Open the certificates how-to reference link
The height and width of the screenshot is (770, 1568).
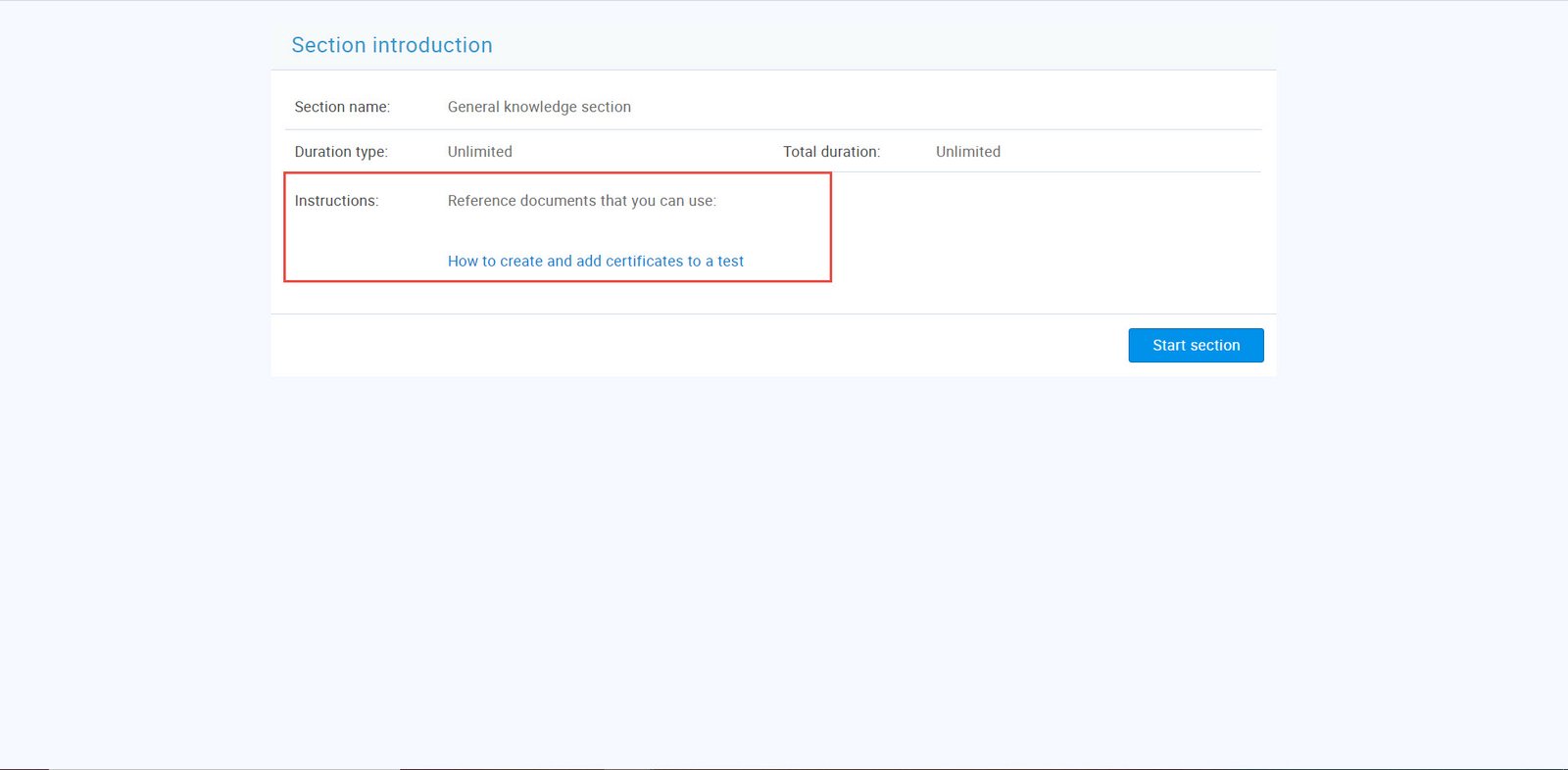595,261
